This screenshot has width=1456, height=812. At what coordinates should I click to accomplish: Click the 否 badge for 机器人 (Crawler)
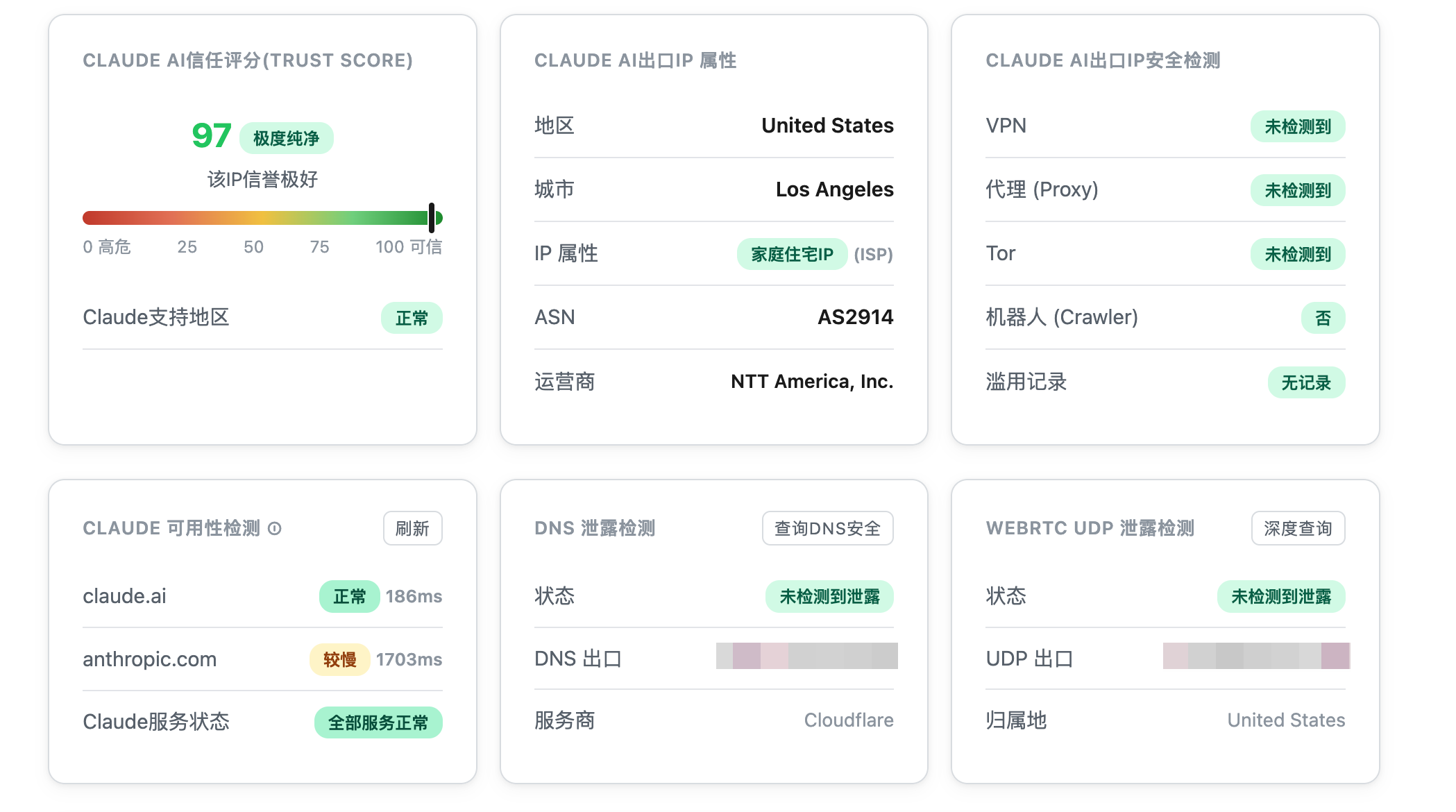(x=1323, y=318)
